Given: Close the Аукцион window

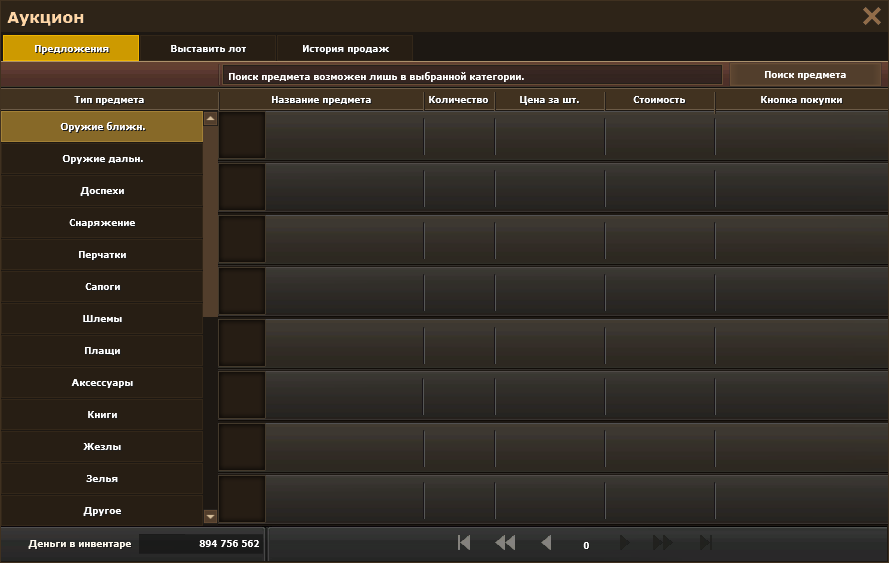Looking at the screenshot, I should [x=871, y=16].
